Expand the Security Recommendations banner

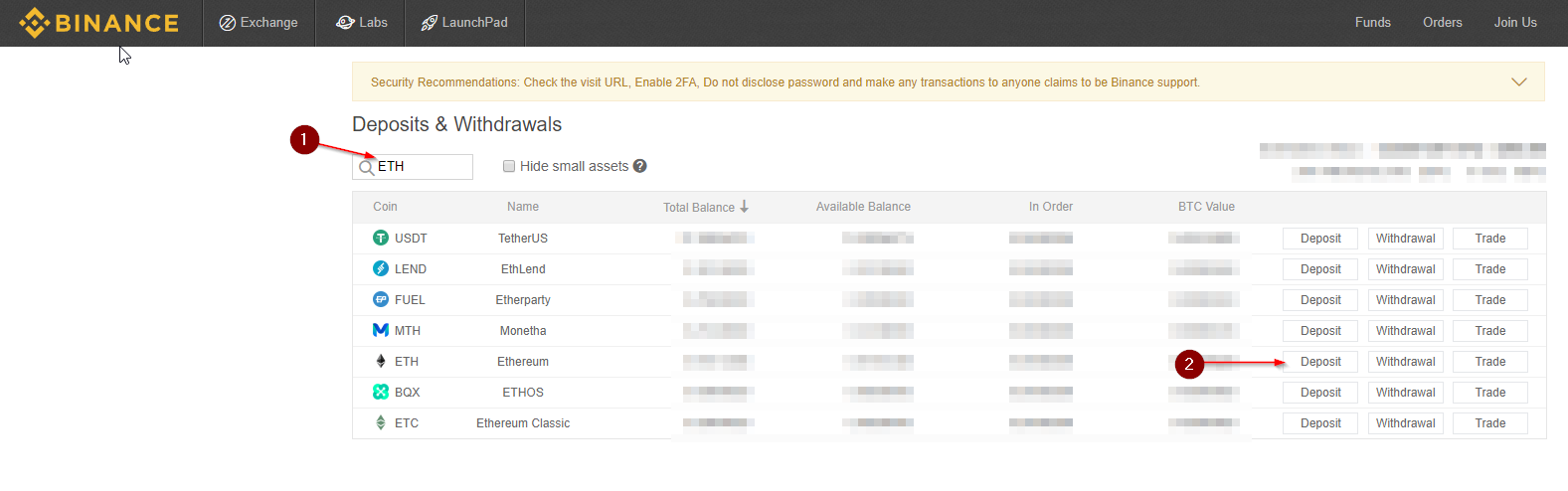click(x=1518, y=82)
